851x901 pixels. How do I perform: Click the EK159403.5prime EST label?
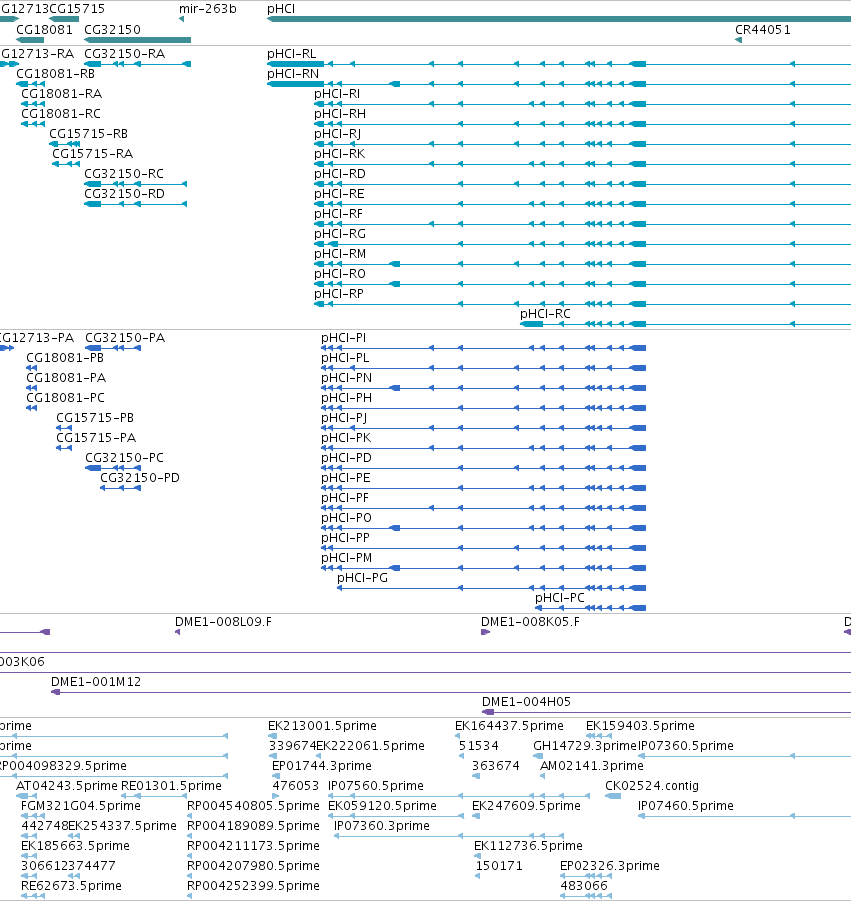click(x=641, y=726)
